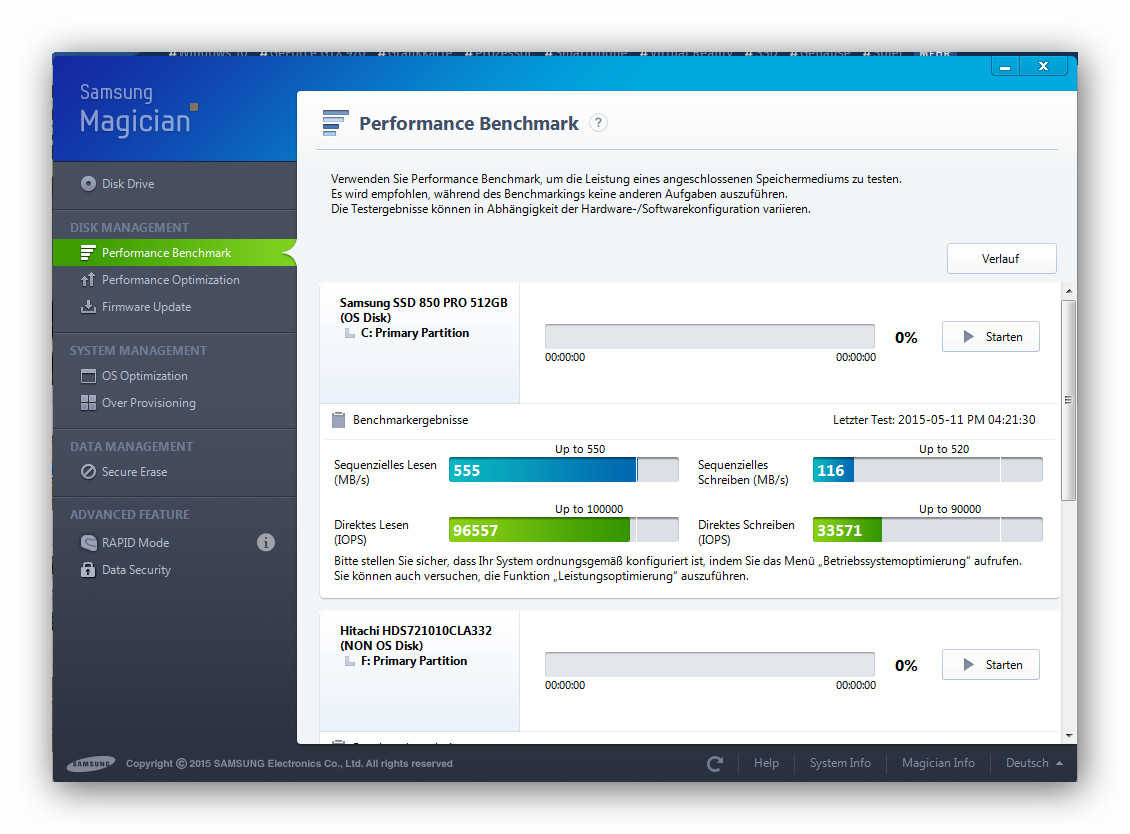Click the Performance Benchmark header icon

(x=336, y=123)
